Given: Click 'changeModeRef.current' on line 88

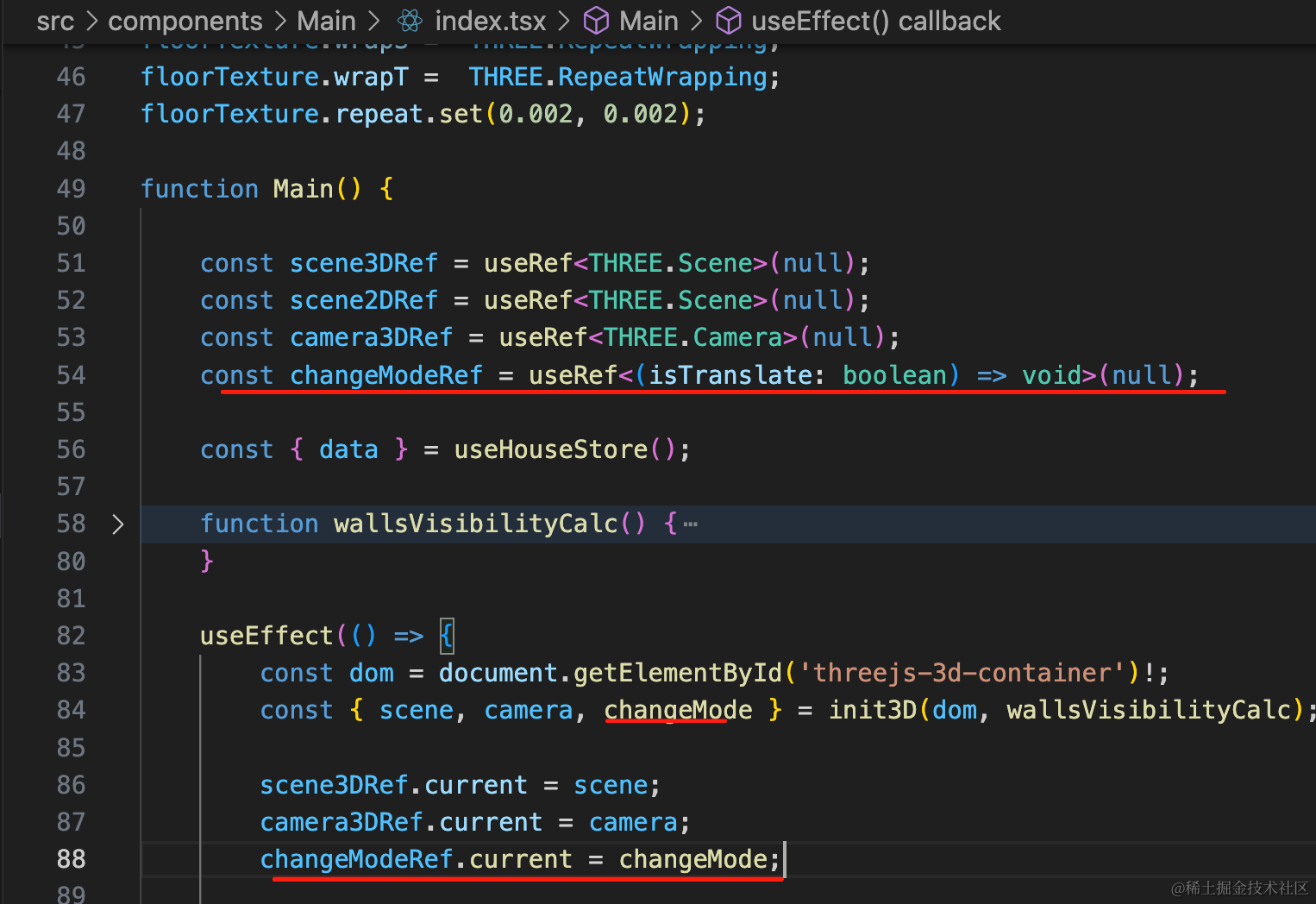Looking at the screenshot, I should click(416, 859).
